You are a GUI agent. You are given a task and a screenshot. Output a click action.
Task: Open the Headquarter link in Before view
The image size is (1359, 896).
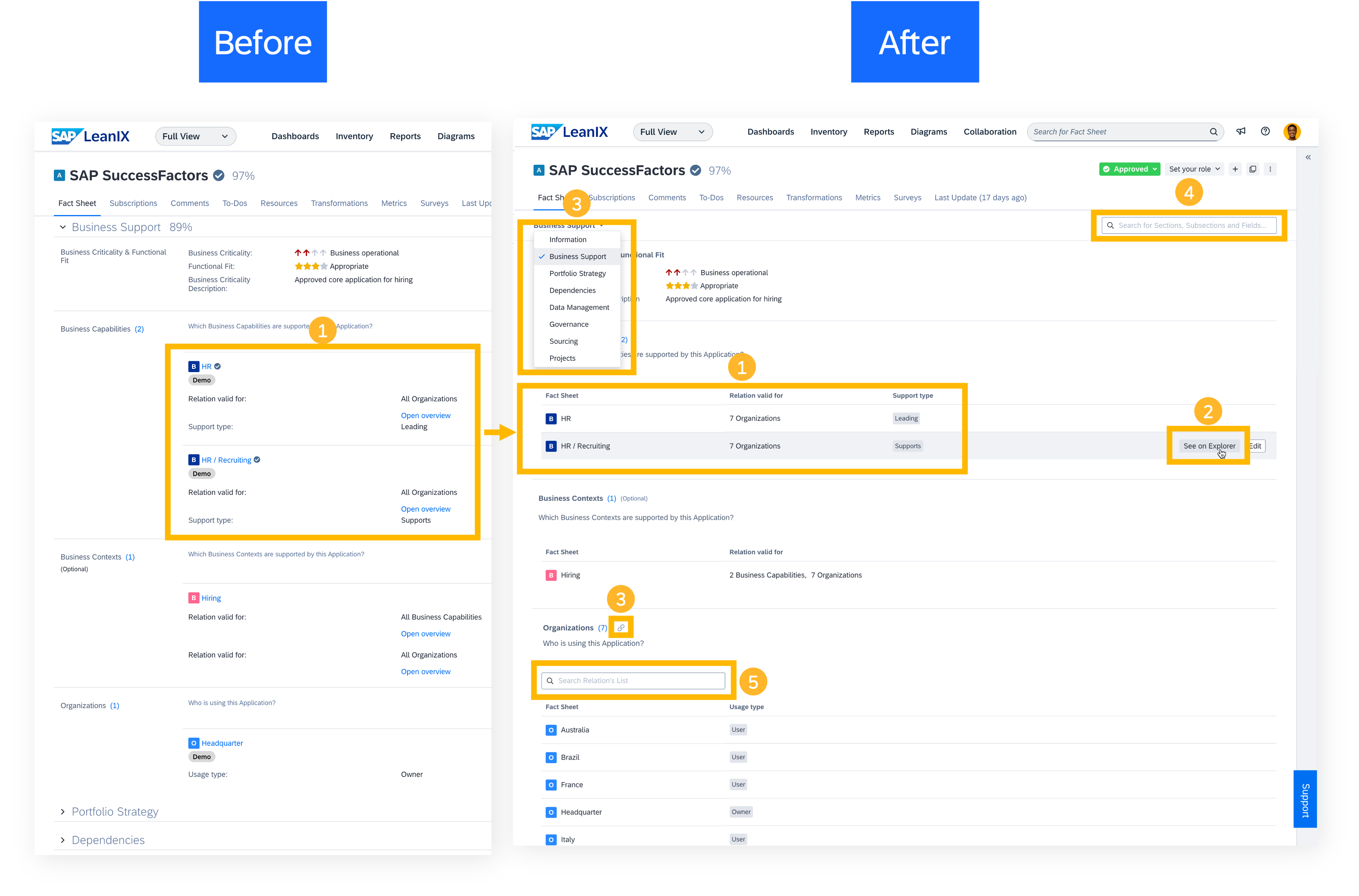point(222,743)
